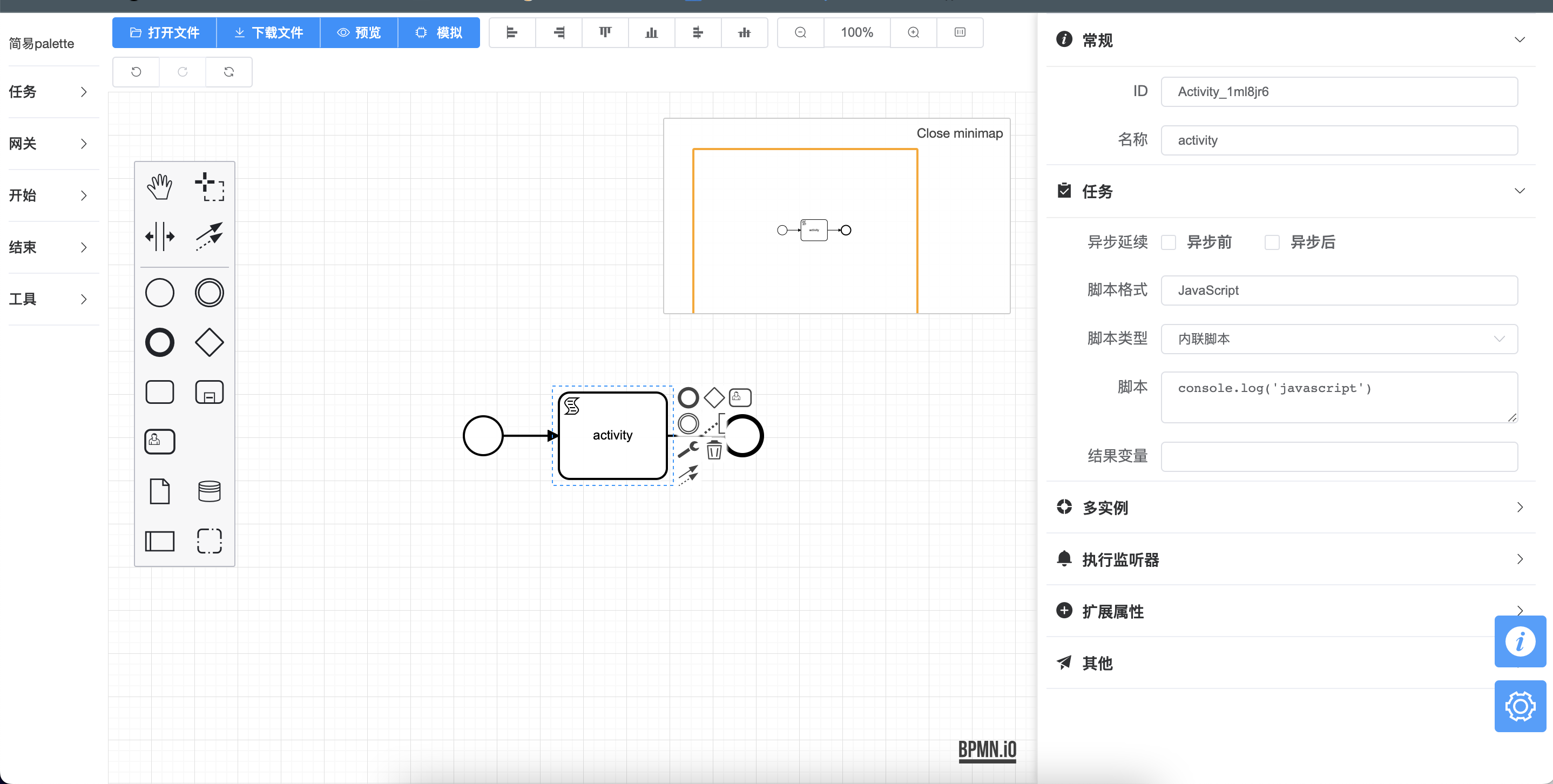Redo the last action

point(183,72)
